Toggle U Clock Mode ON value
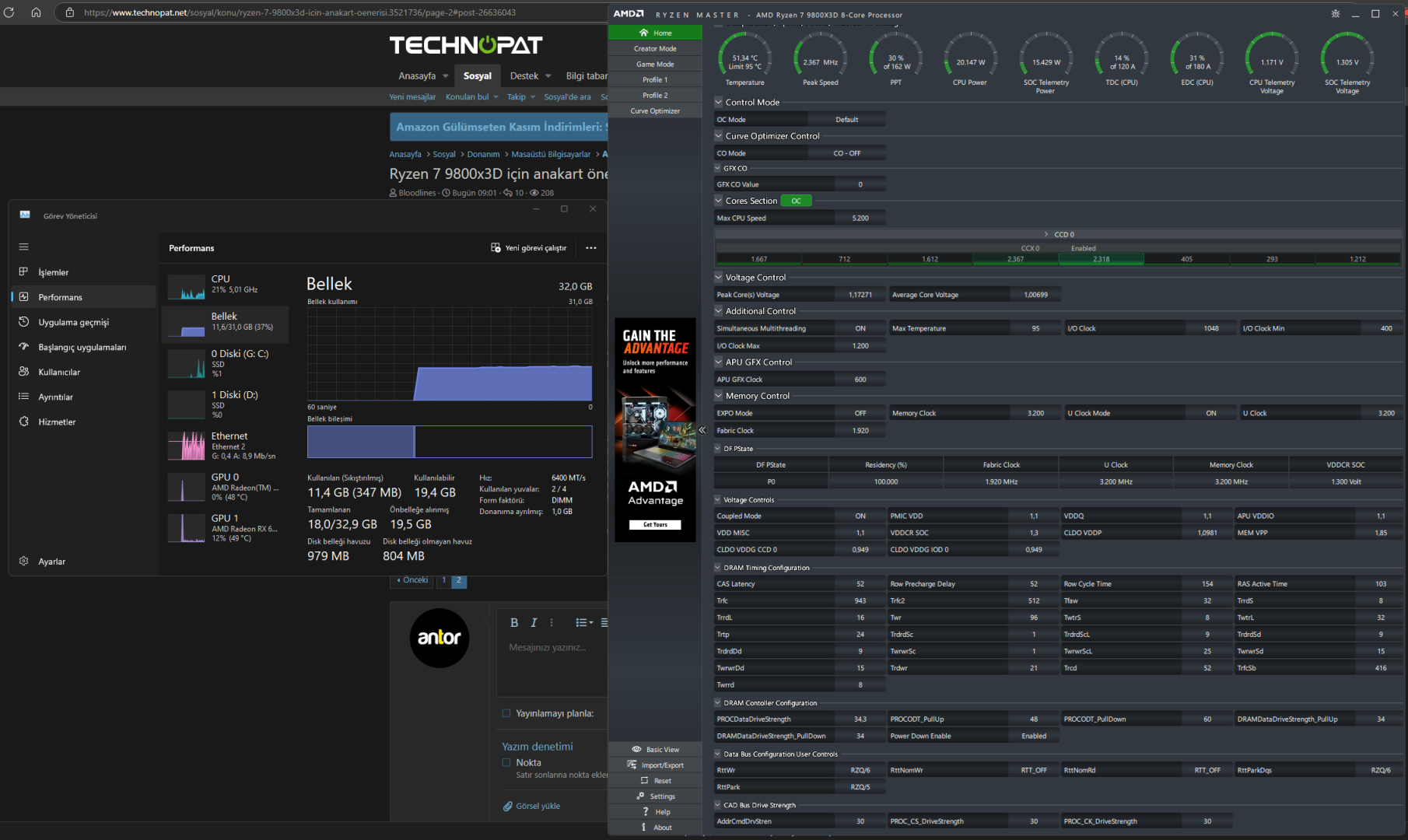This screenshot has height=840, width=1408. pyautogui.click(x=1211, y=413)
